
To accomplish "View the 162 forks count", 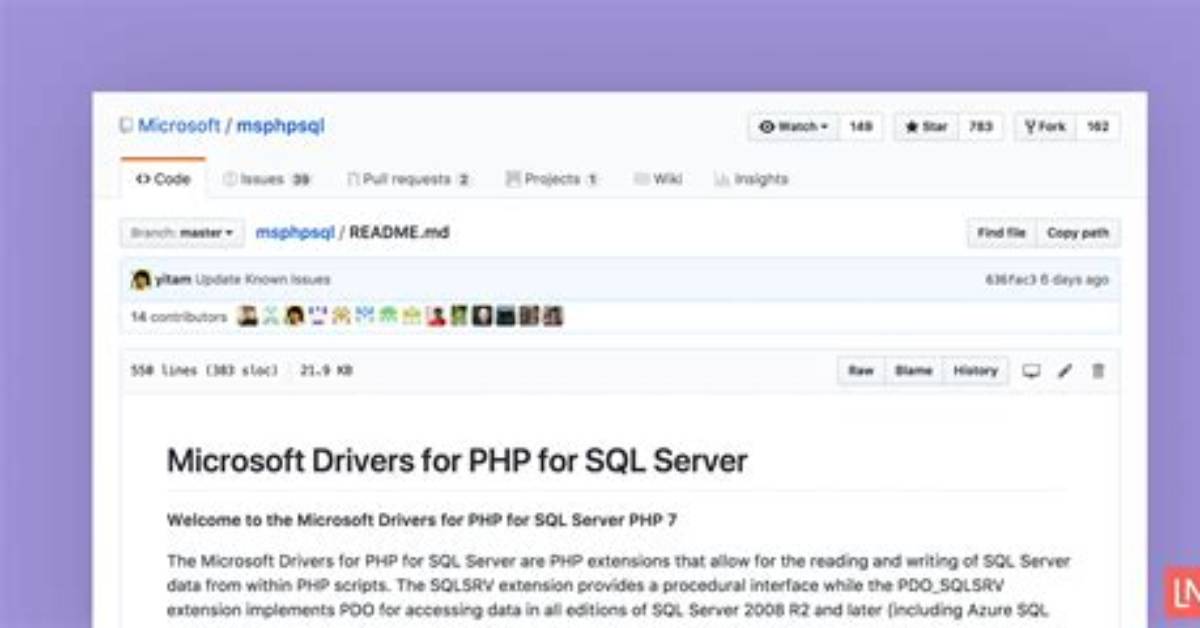I will [1098, 127].
